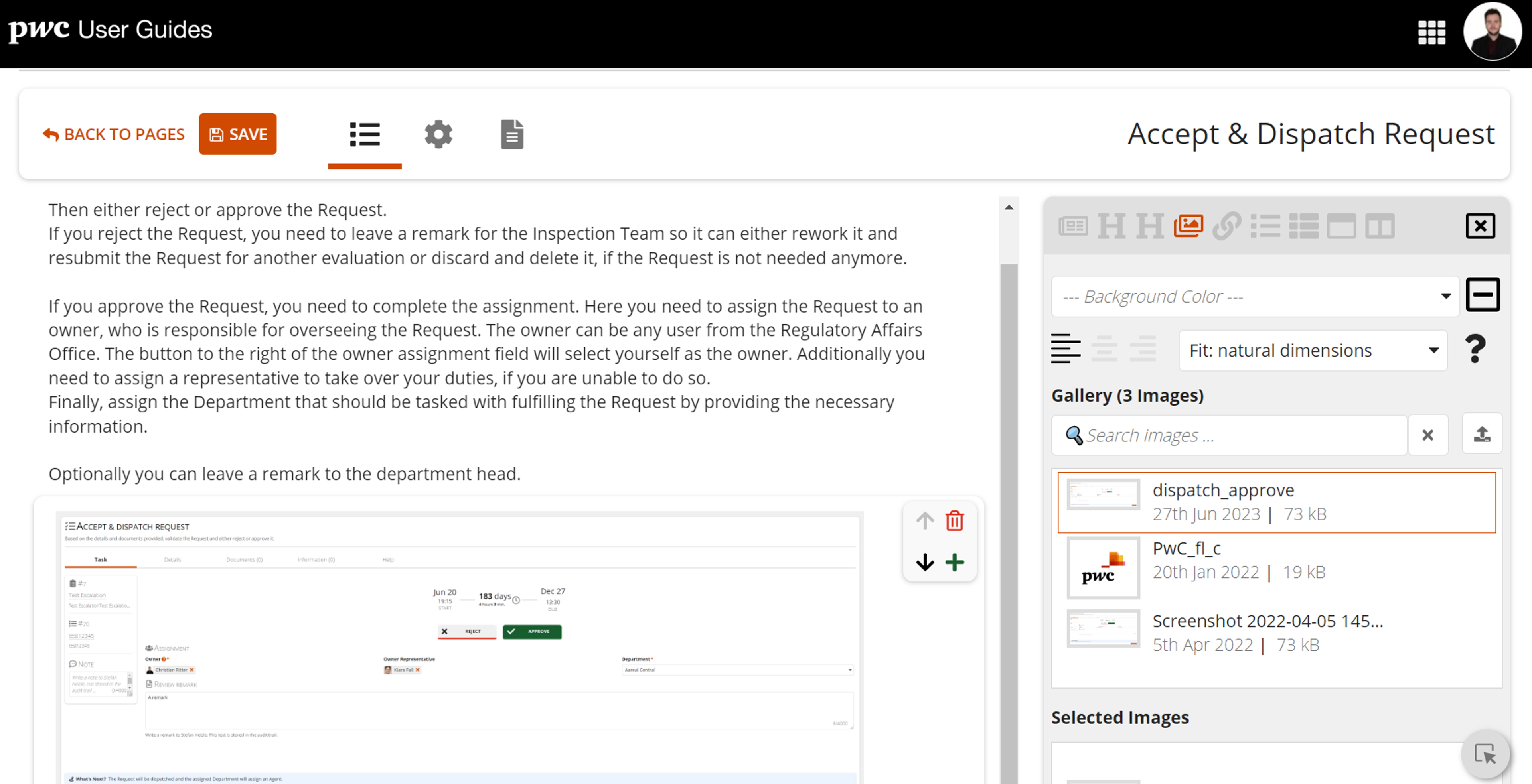The width and height of the screenshot is (1532, 784).
Task: Select the Screenshot 2022-04-05 gallery image
Action: click(1276, 632)
